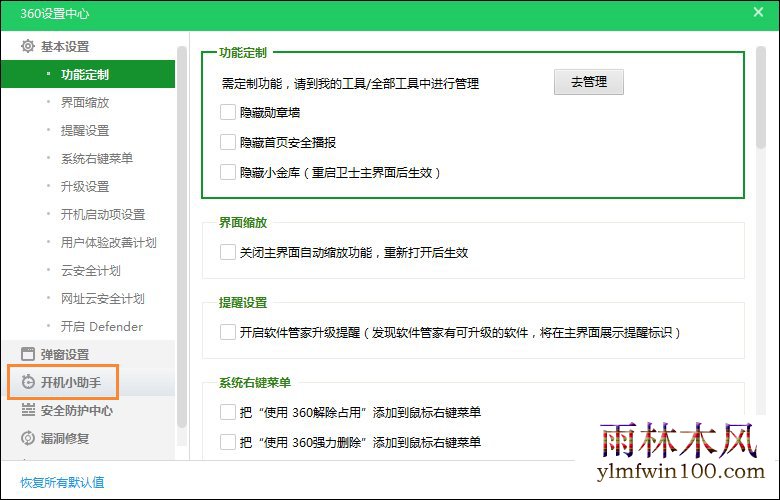Open the 开机小助手 category
The height and width of the screenshot is (500, 780).
[71, 382]
